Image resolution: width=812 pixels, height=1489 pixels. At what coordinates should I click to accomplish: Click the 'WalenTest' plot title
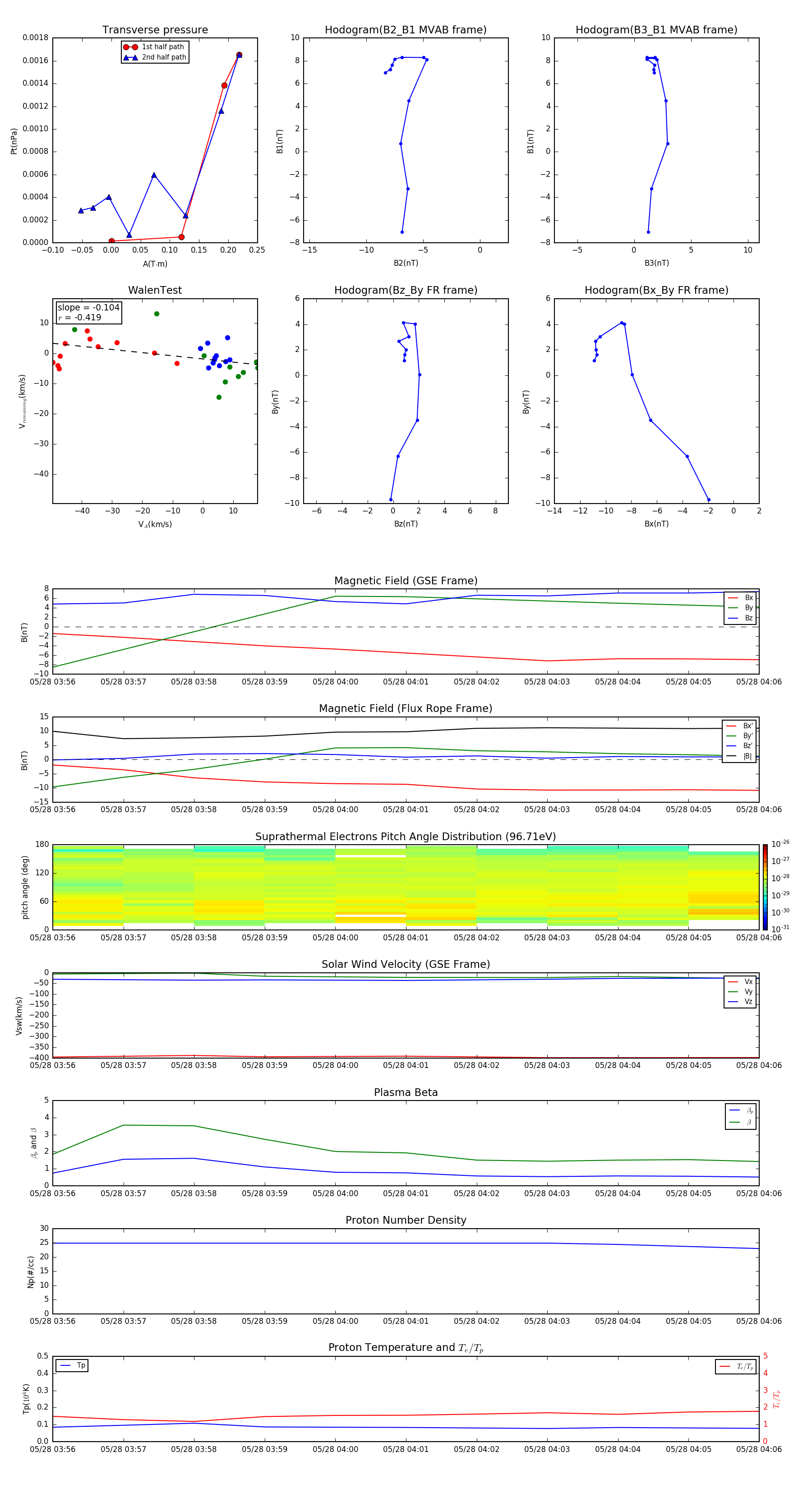(x=155, y=290)
